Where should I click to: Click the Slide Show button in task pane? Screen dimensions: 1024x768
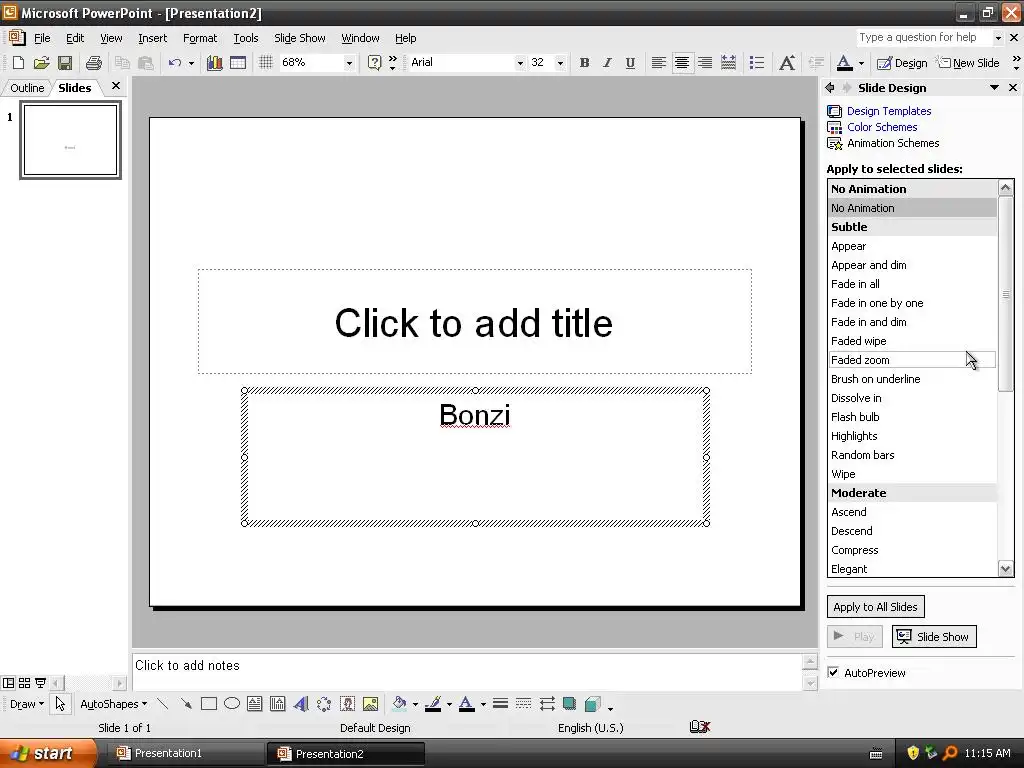click(934, 637)
